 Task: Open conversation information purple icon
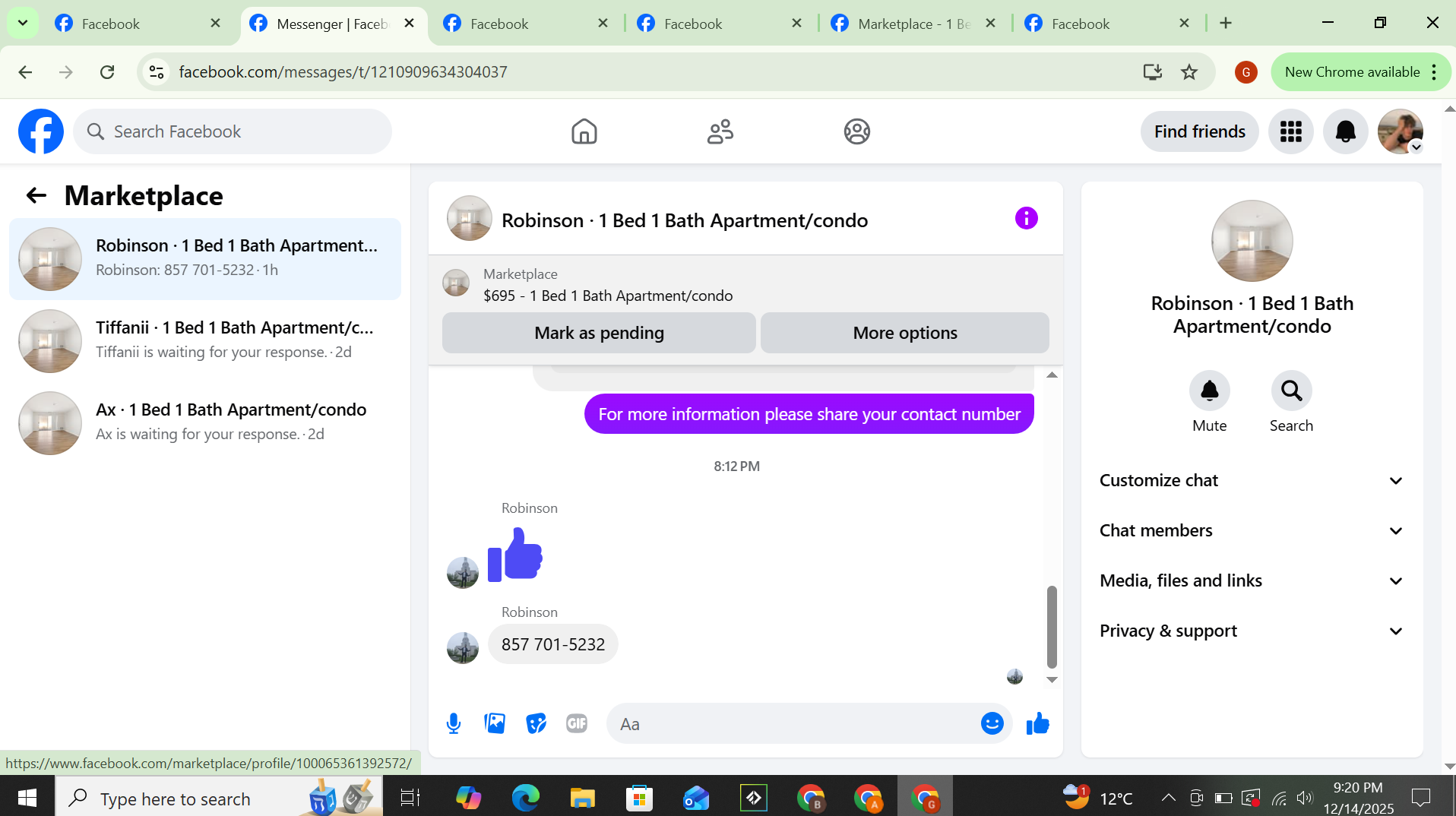(1026, 219)
